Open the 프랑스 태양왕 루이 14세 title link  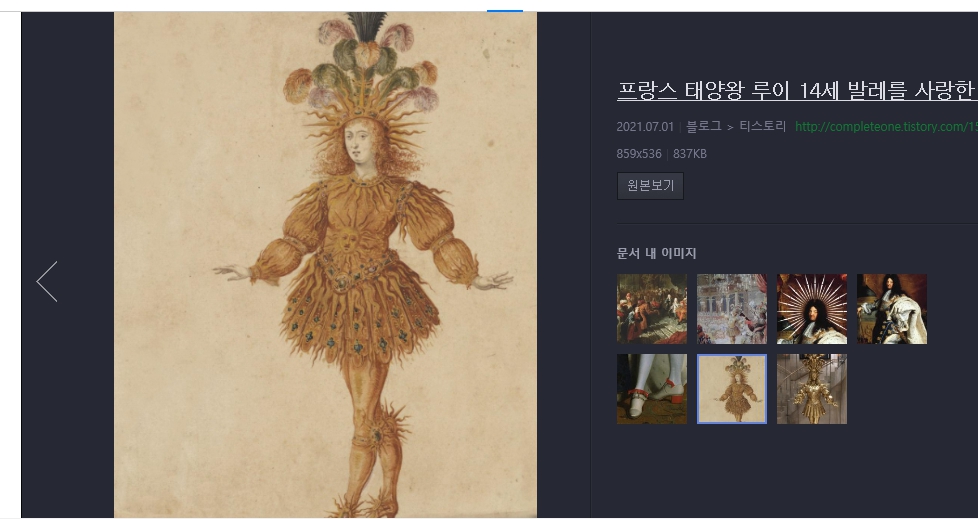point(797,91)
